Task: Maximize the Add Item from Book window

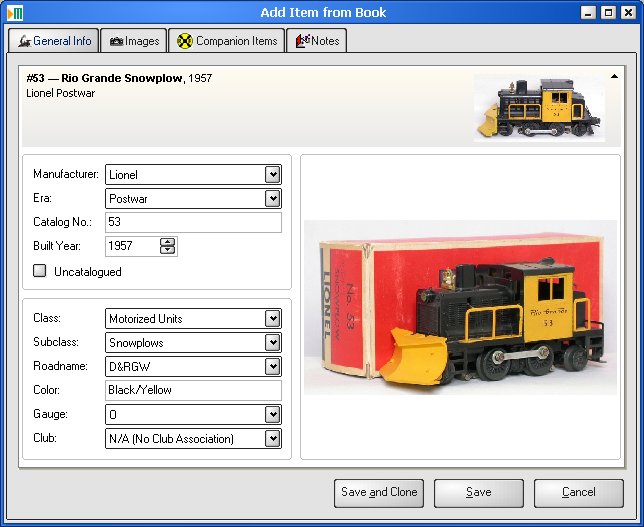Action: [608, 13]
